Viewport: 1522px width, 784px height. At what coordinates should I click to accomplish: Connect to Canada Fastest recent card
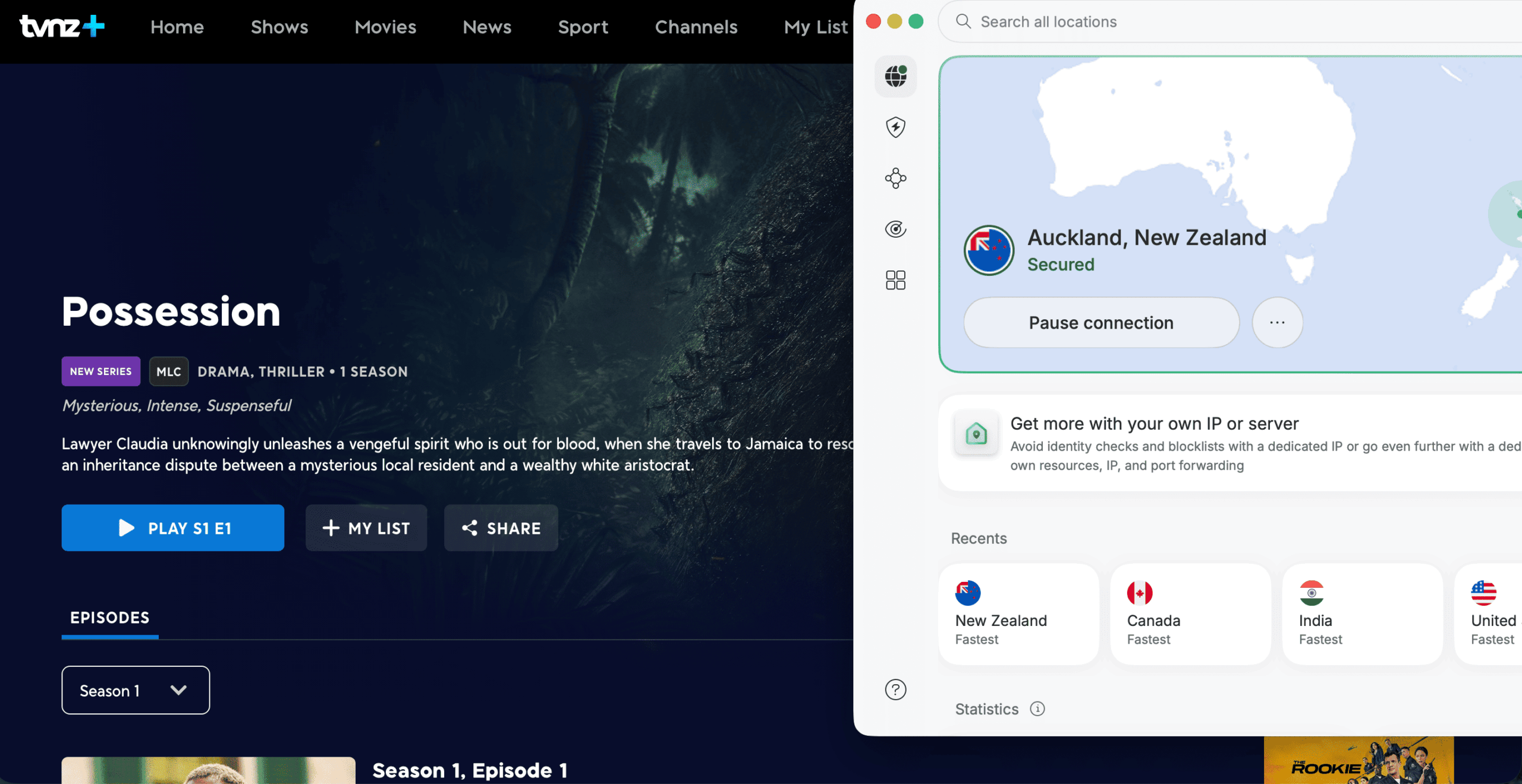point(1190,613)
